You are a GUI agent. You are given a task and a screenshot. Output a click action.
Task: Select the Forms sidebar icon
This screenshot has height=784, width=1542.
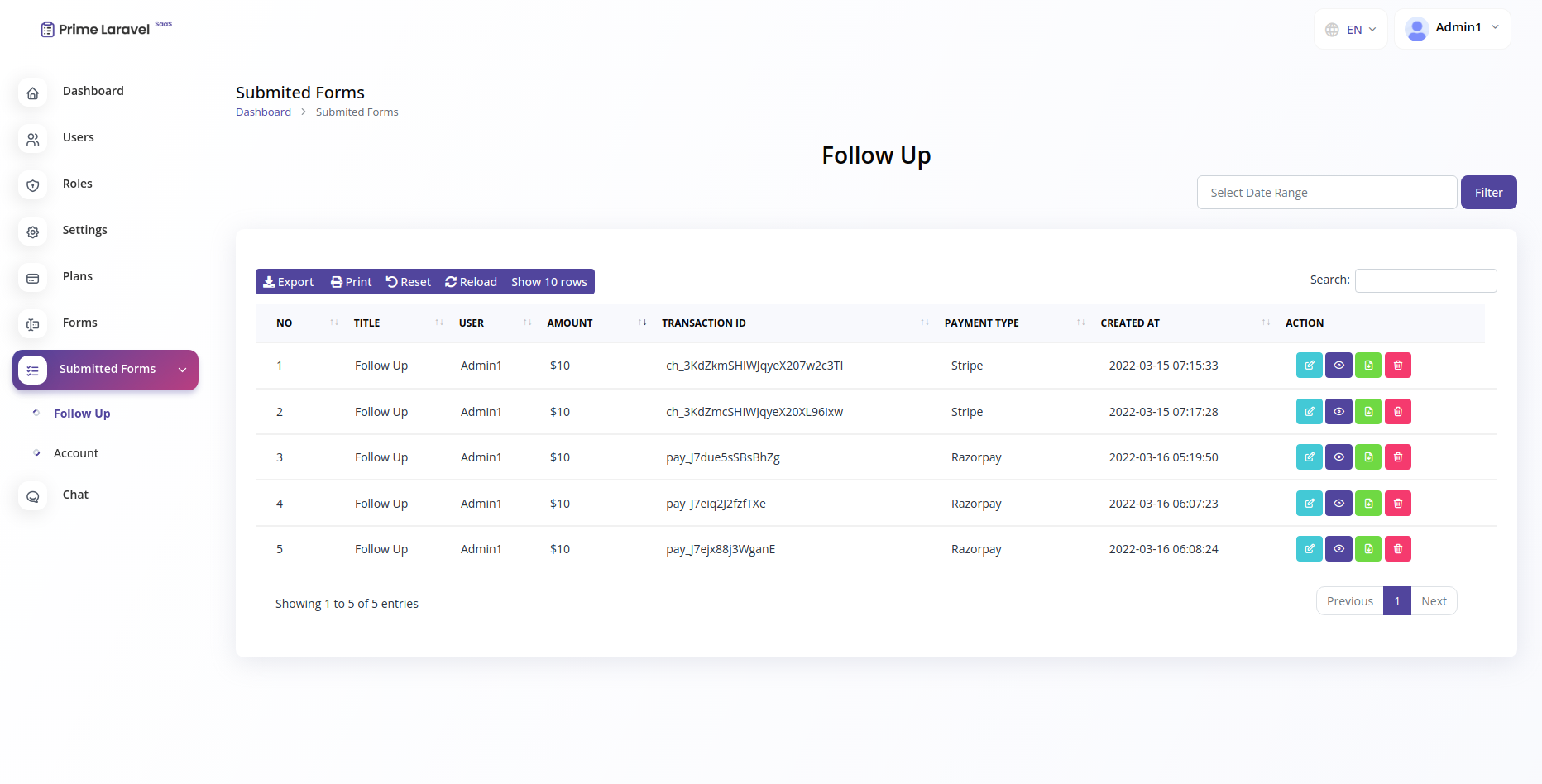pos(32,324)
